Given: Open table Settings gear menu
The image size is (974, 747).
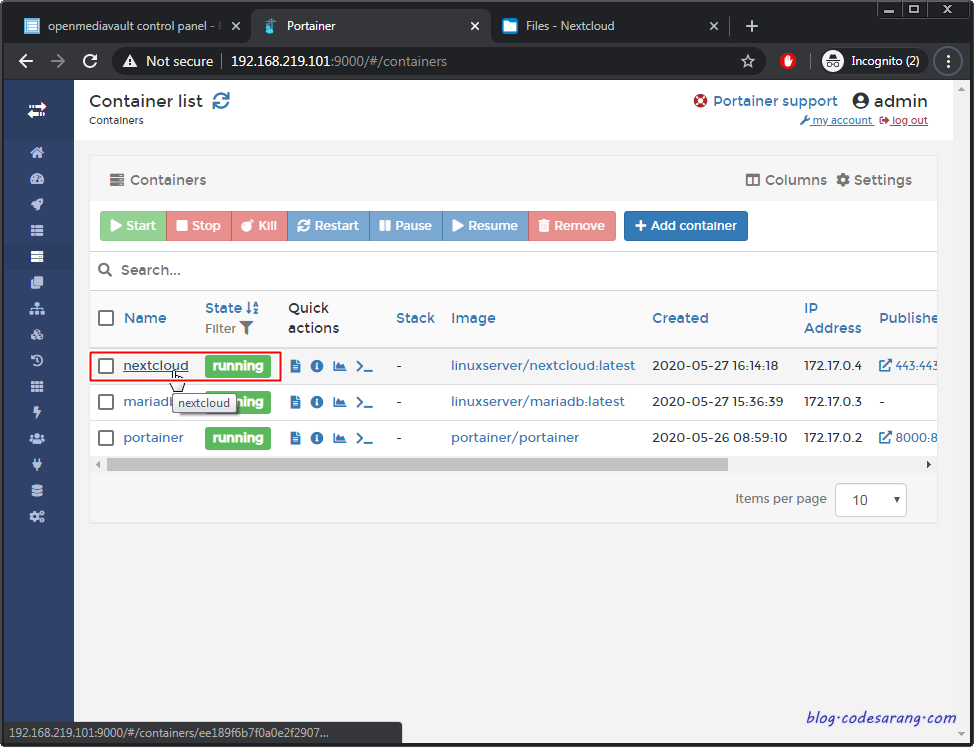Looking at the screenshot, I should pos(874,180).
